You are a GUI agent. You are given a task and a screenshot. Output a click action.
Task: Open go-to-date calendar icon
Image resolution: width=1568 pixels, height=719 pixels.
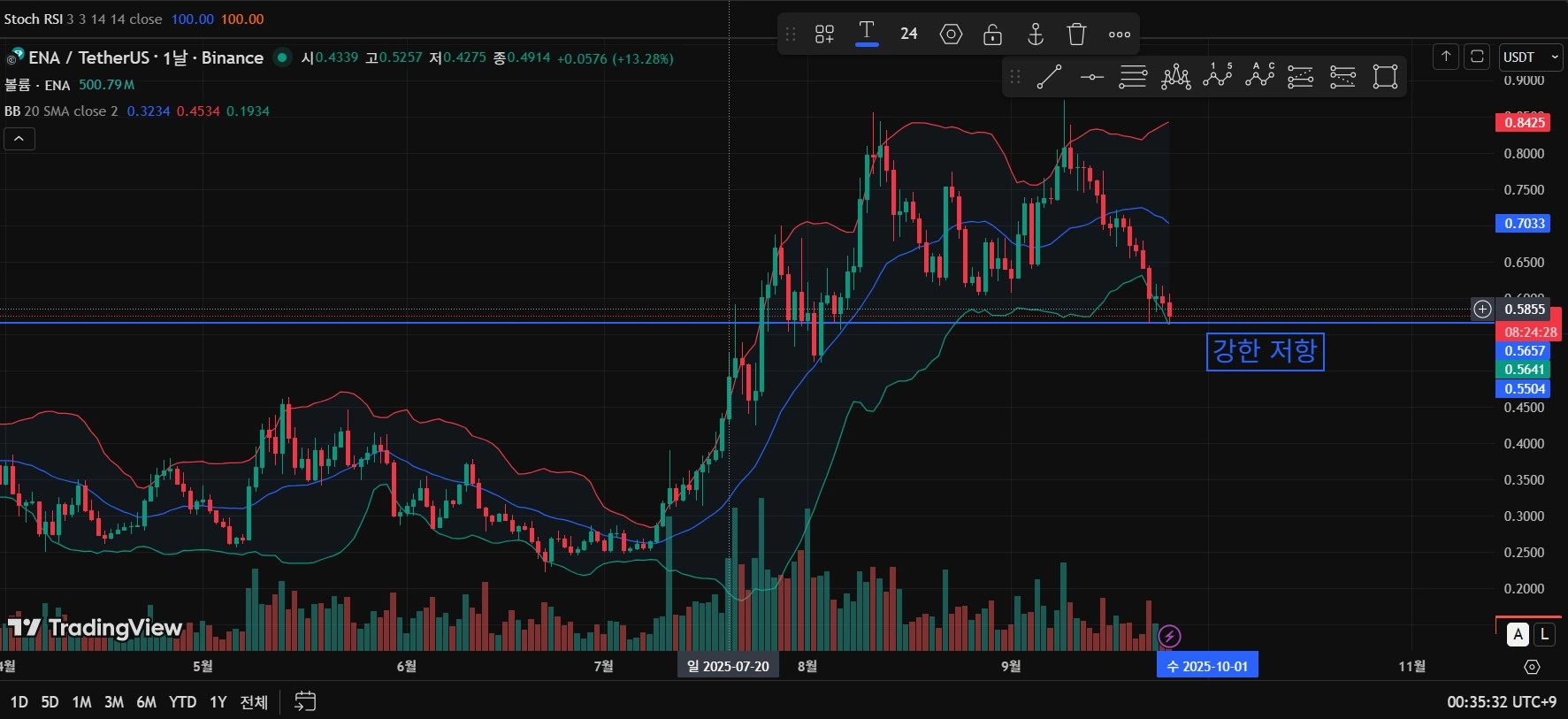click(x=305, y=701)
